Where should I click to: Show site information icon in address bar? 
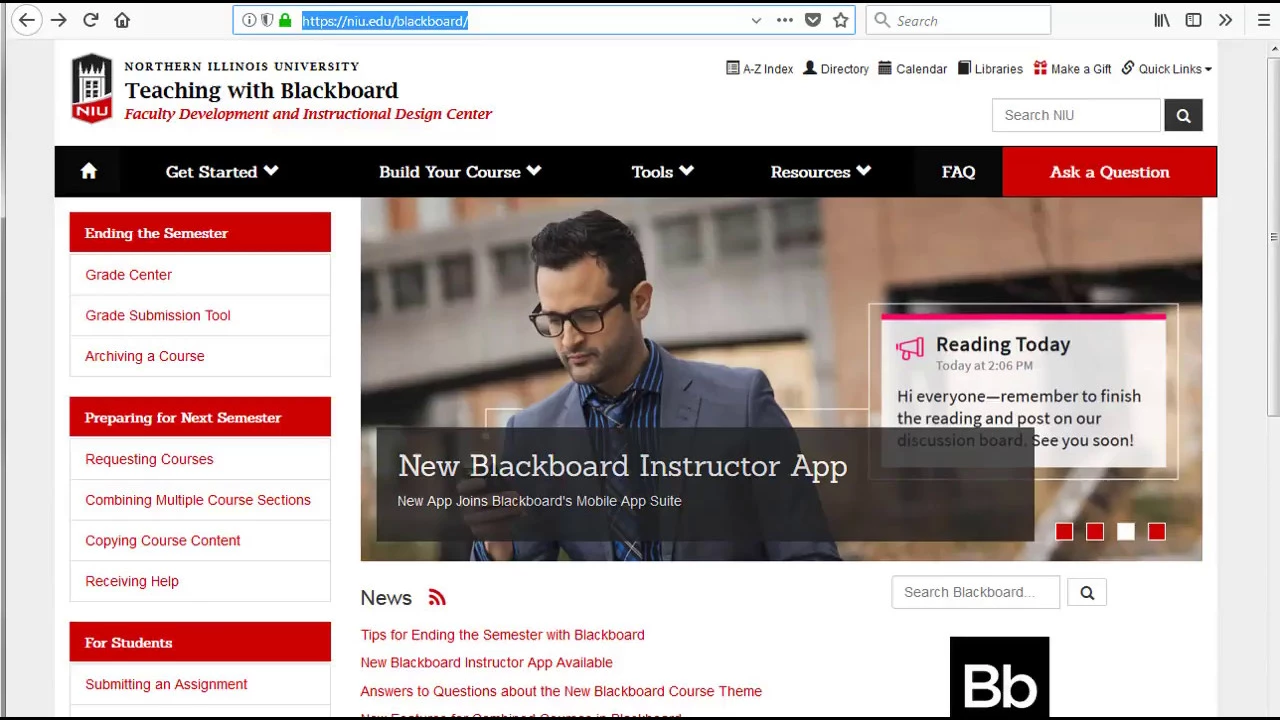[249, 20]
